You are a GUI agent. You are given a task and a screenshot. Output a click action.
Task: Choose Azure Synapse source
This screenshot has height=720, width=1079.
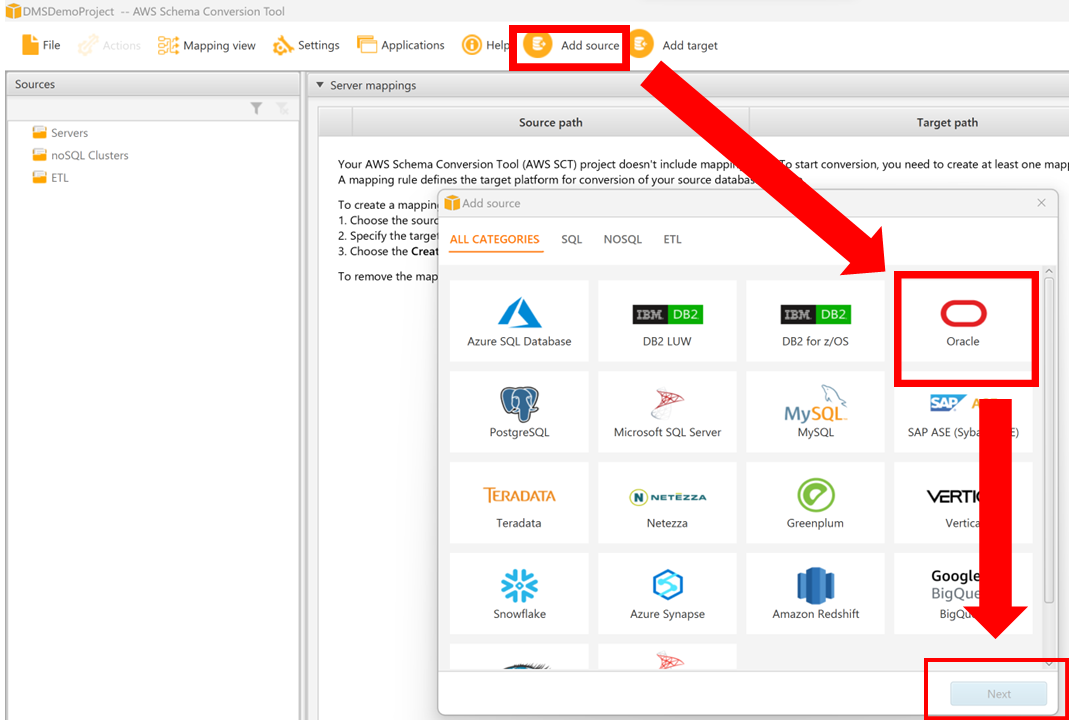click(667, 593)
